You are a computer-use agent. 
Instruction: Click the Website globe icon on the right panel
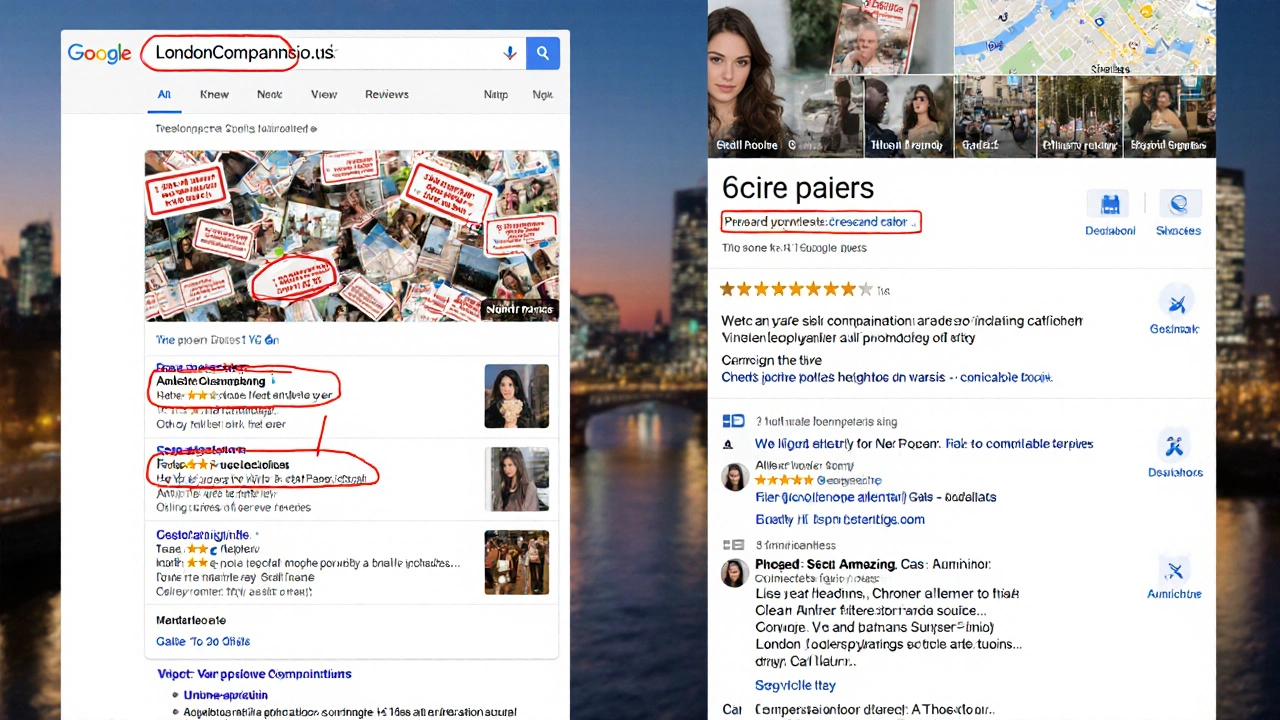click(1178, 204)
